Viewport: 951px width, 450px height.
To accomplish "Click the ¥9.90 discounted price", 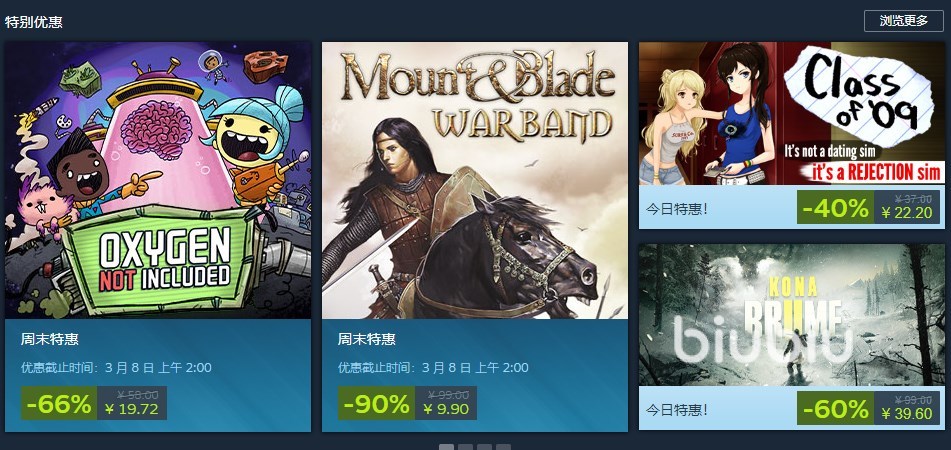I will click(x=446, y=409).
